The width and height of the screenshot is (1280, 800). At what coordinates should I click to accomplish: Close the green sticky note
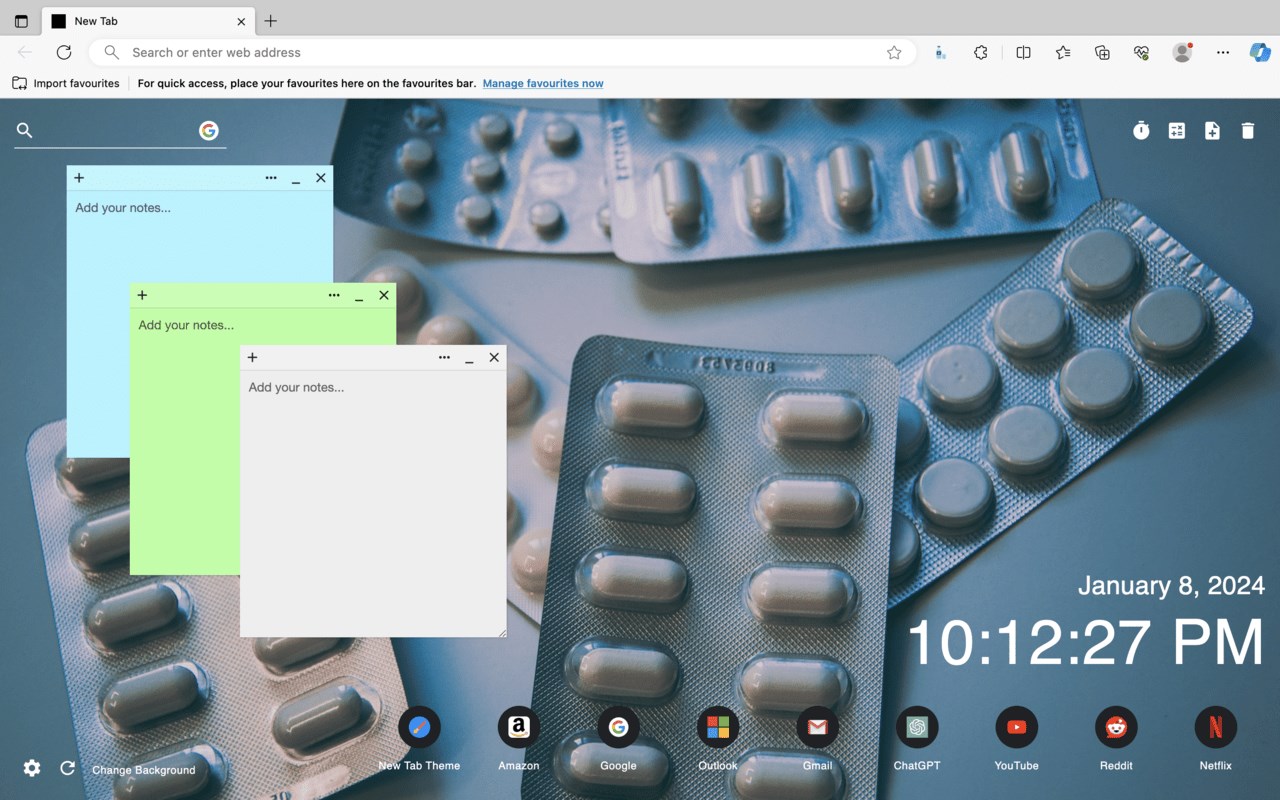384,295
